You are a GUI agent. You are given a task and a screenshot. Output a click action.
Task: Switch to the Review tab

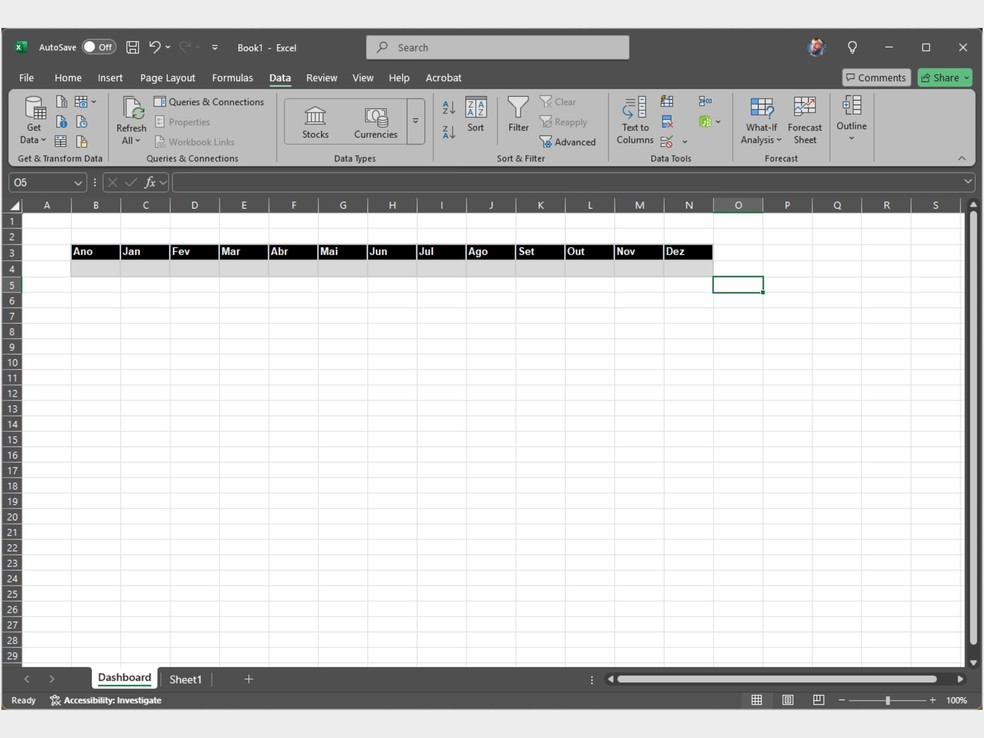[x=321, y=78]
